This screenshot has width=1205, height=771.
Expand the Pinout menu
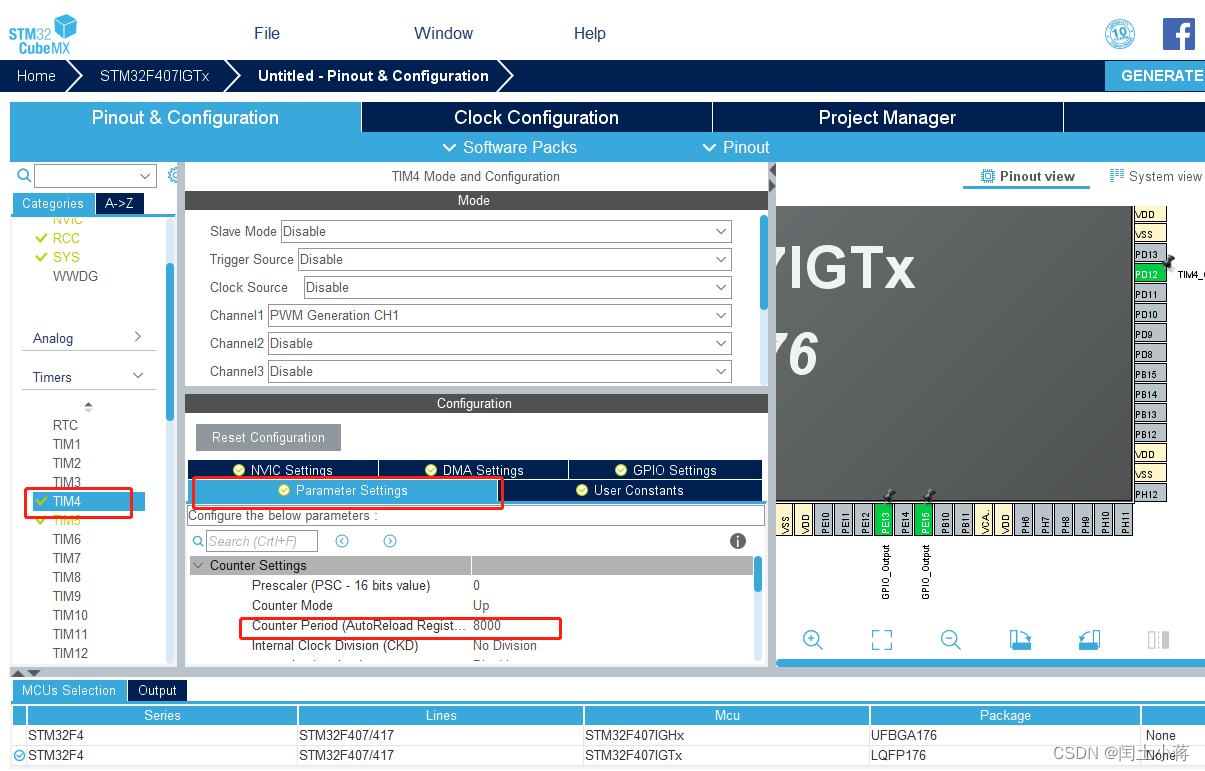pyautogui.click(x=736, y=147)
